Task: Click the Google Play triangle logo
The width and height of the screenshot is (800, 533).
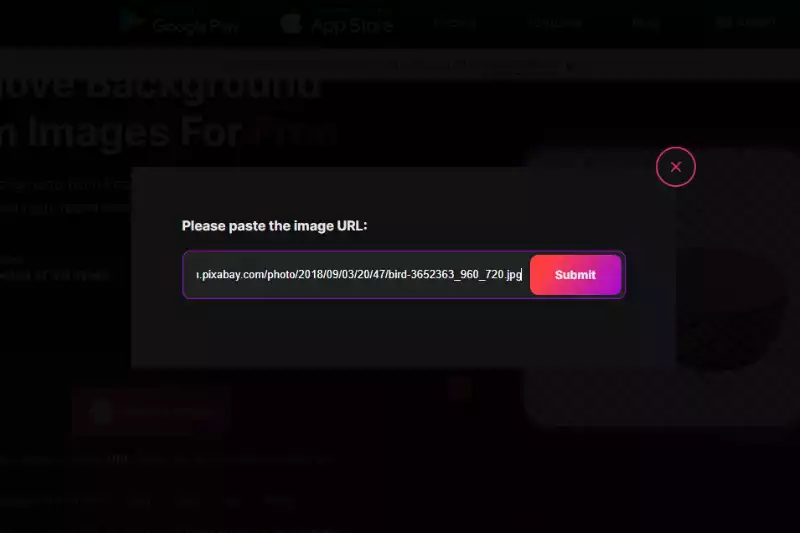Action: 132,22
